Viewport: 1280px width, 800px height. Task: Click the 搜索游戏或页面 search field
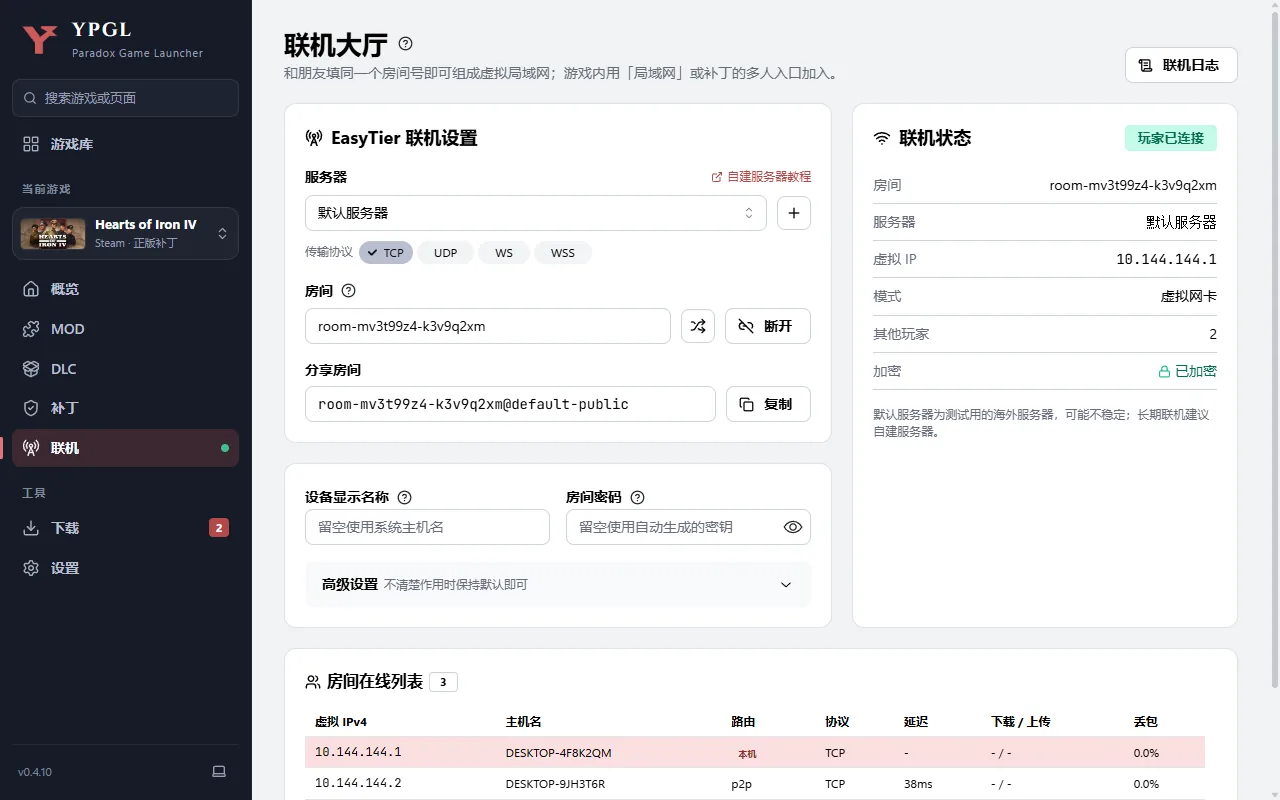pyautogui.click(x=125, y=98)
